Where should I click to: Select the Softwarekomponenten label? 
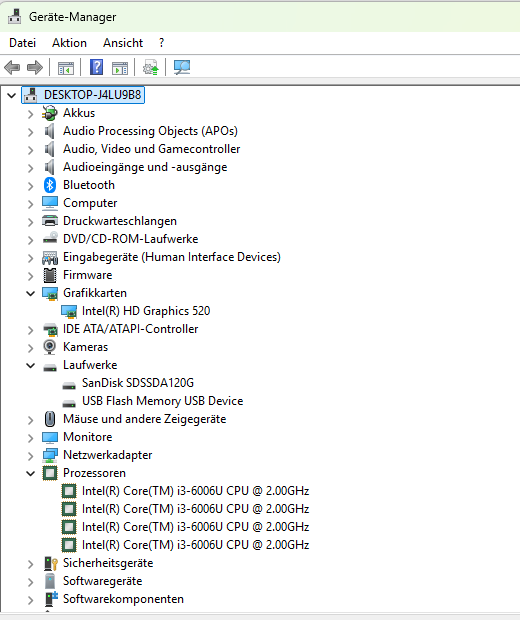point(123,599)
